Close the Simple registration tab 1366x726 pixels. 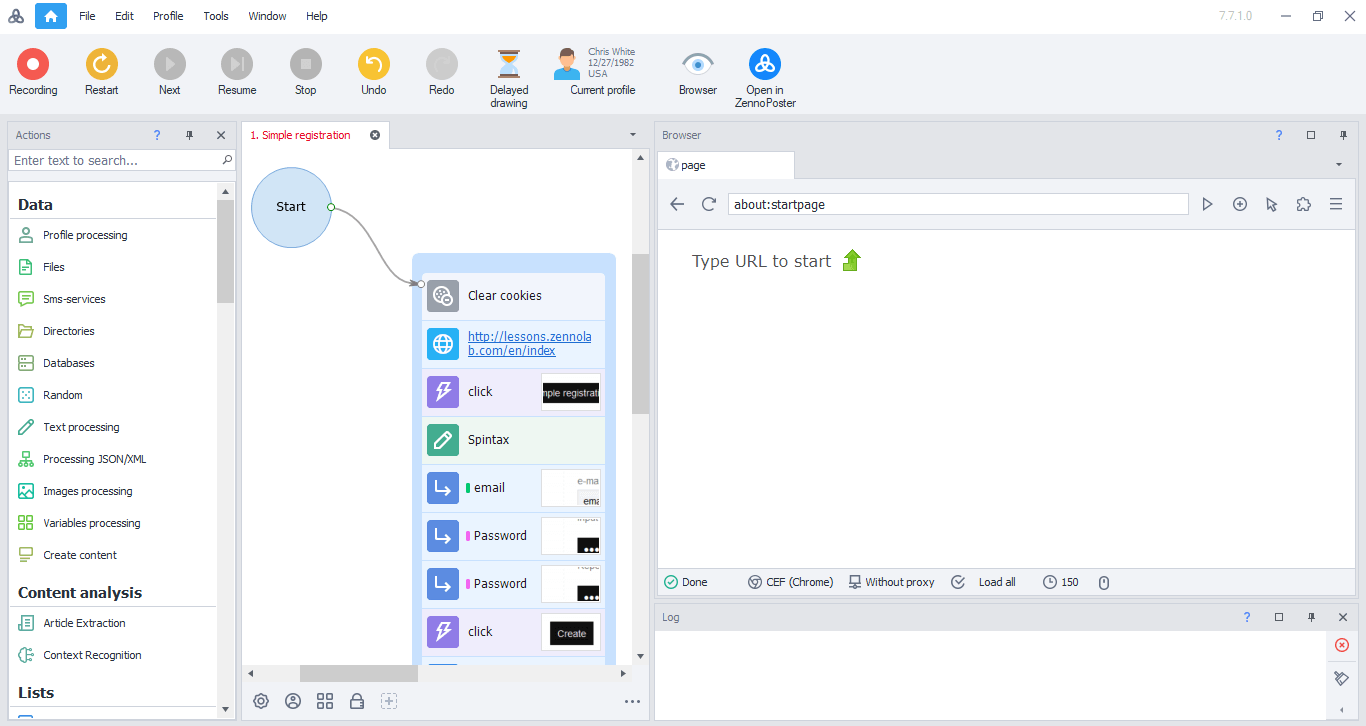pyautogui.click(x=375, y=135)
